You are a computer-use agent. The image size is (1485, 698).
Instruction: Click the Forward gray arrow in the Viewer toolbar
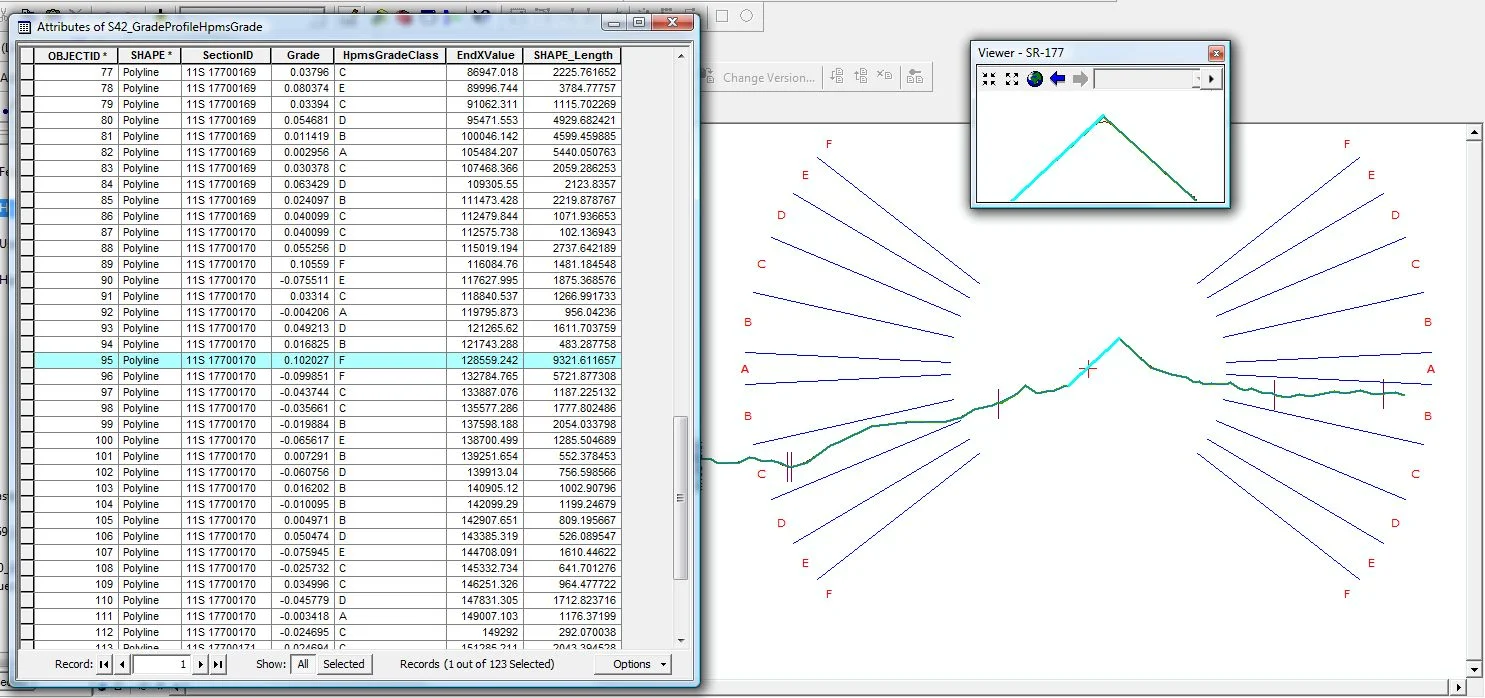coord(1081,79)
